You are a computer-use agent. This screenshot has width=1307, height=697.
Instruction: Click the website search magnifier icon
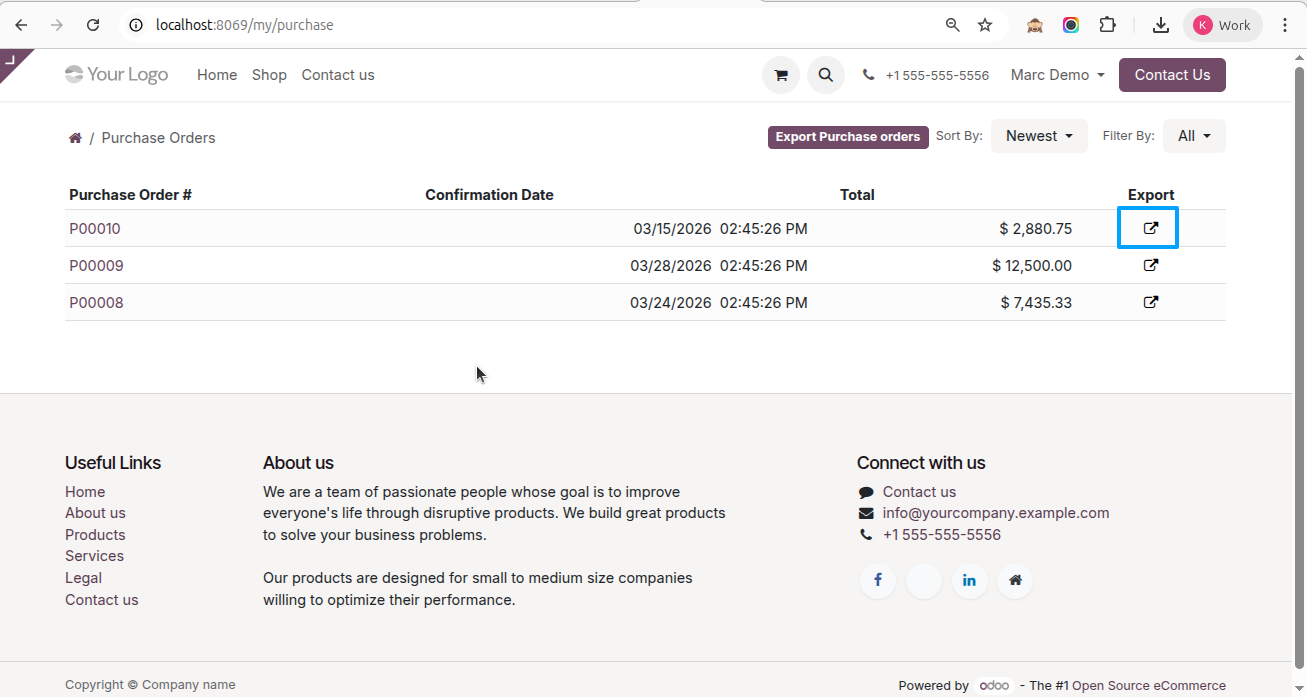(x=825, y=75)
